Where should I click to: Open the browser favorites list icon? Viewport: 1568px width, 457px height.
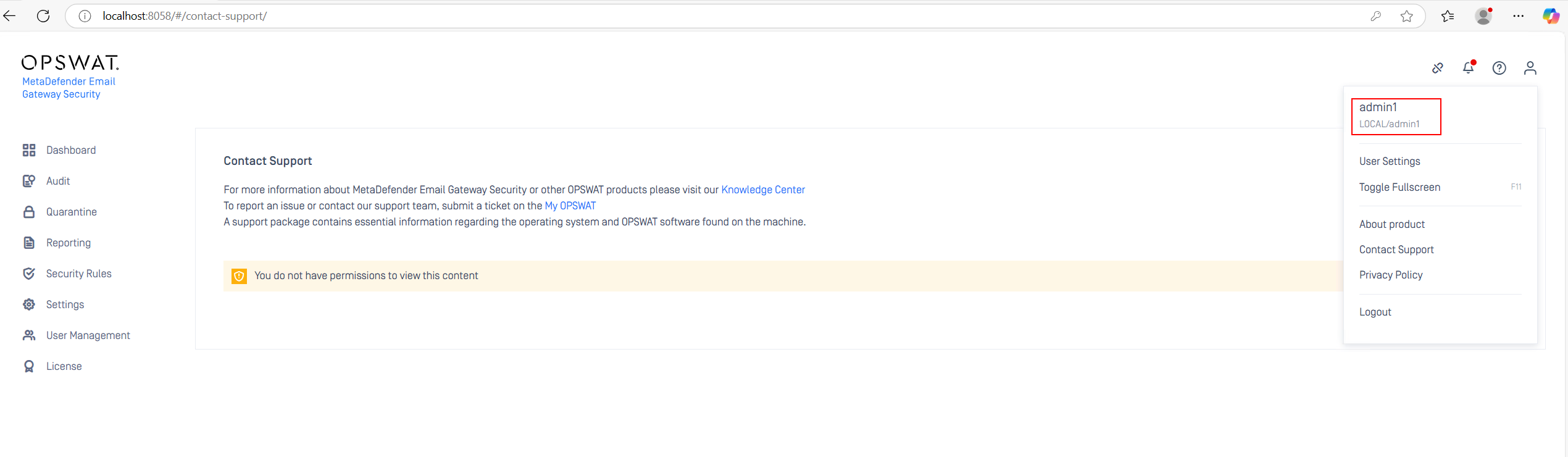(x=1448, y=16)
